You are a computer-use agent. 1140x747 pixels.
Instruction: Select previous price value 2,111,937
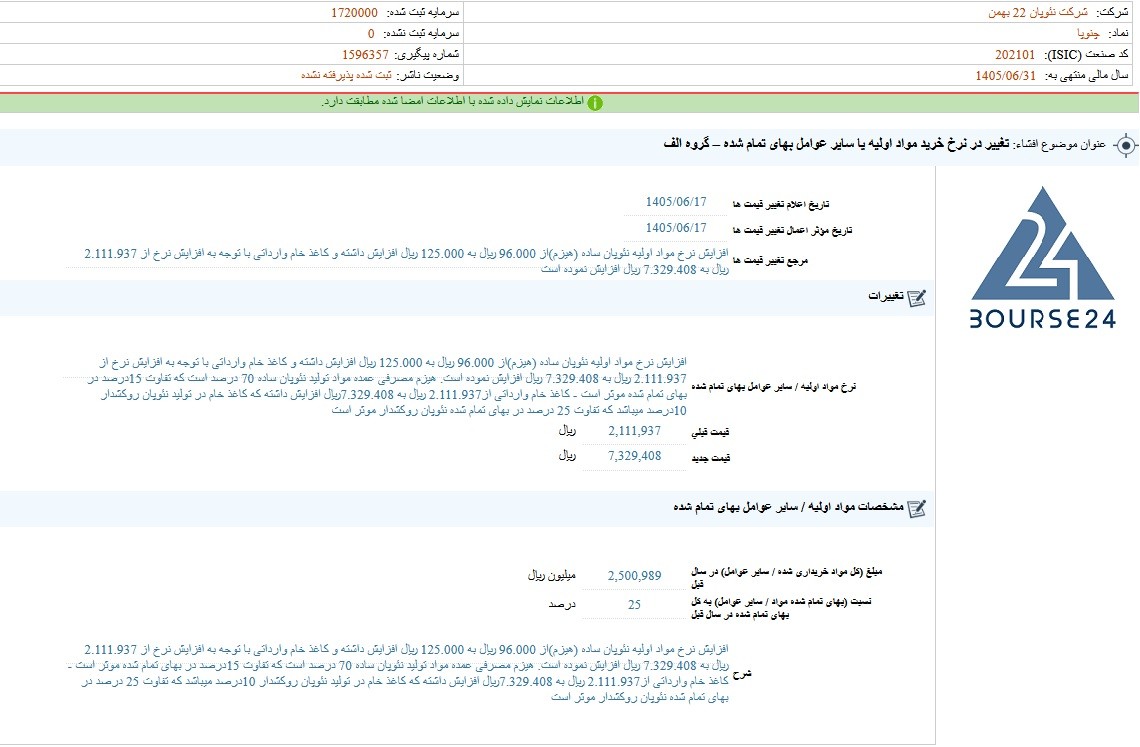point(634,431)
